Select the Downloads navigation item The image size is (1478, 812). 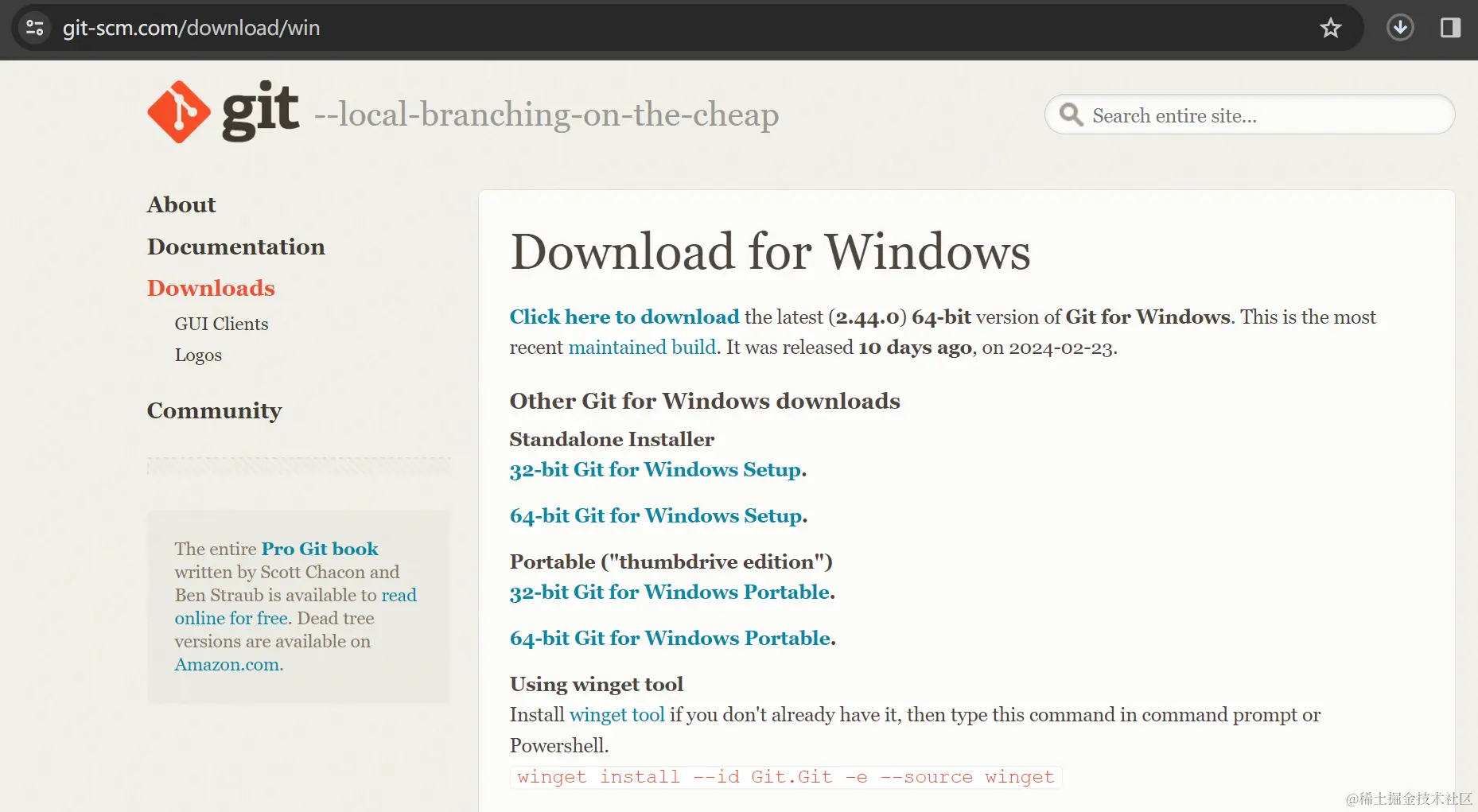click(x=211, y=288)
